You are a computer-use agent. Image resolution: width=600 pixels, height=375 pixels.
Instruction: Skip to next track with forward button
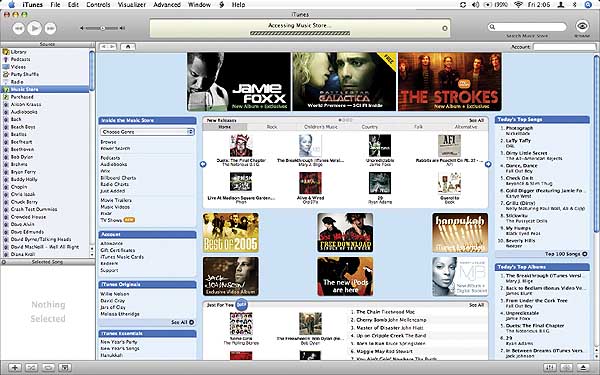pyautogui.click(x=51, y=28)
